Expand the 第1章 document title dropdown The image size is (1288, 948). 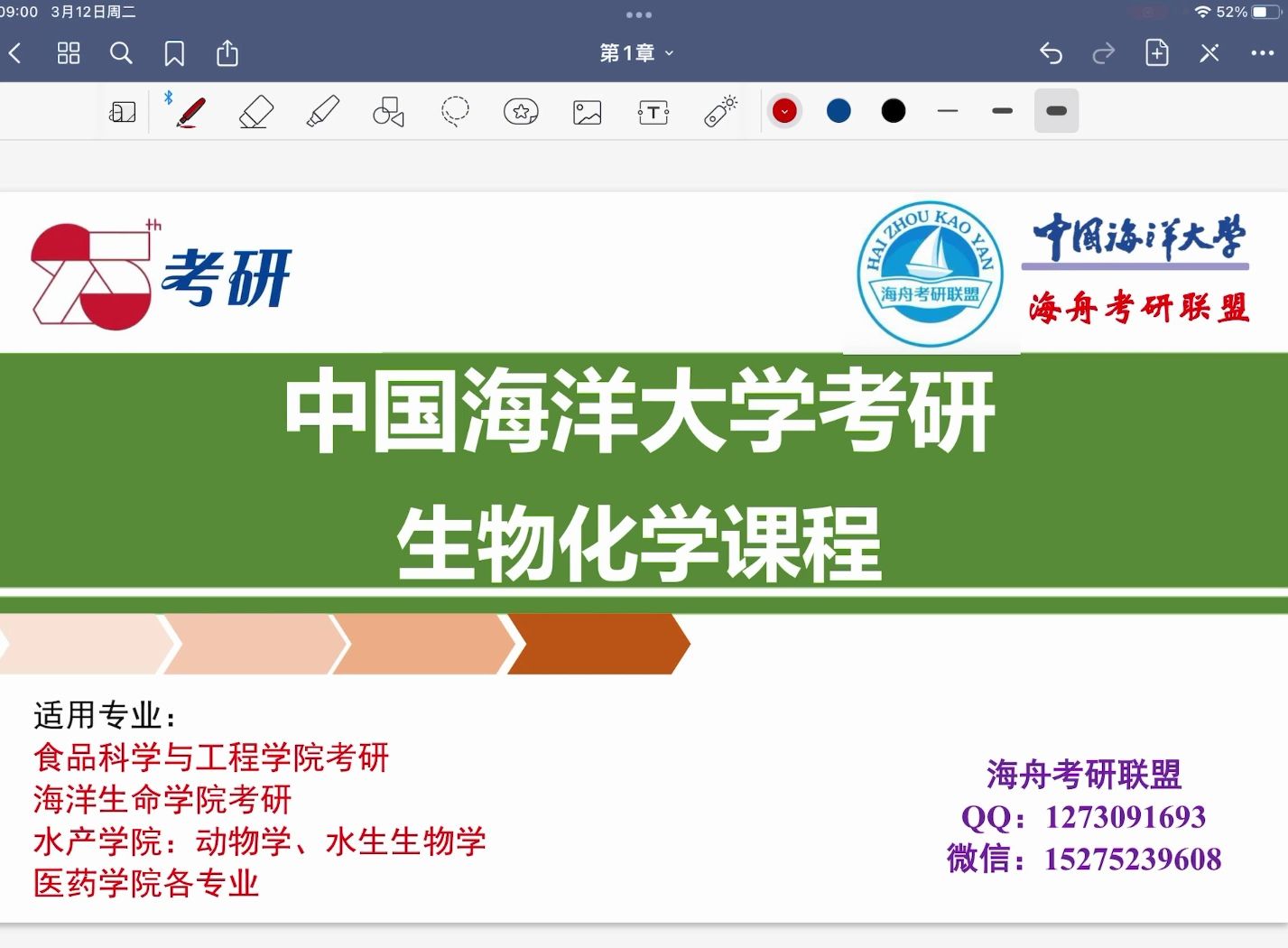point(637,53)
